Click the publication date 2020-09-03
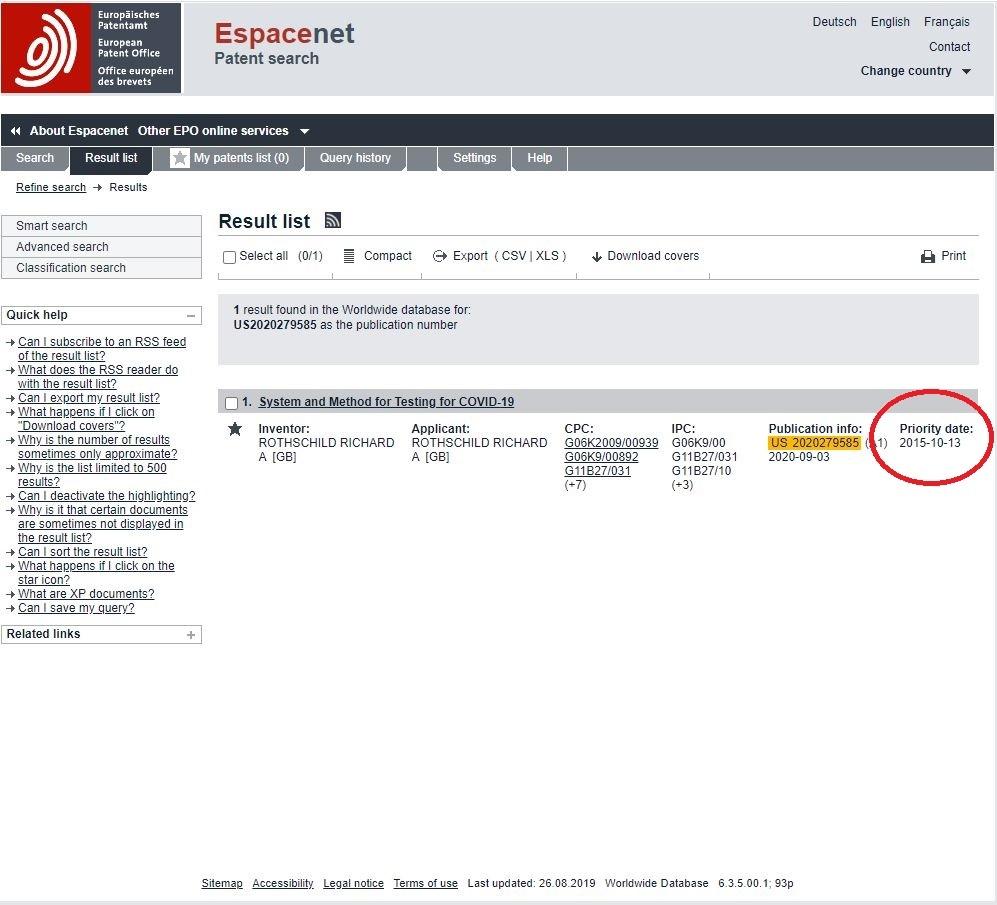Image resolution: width=997 pixels, height=905 pixels. tap(799, 457)
